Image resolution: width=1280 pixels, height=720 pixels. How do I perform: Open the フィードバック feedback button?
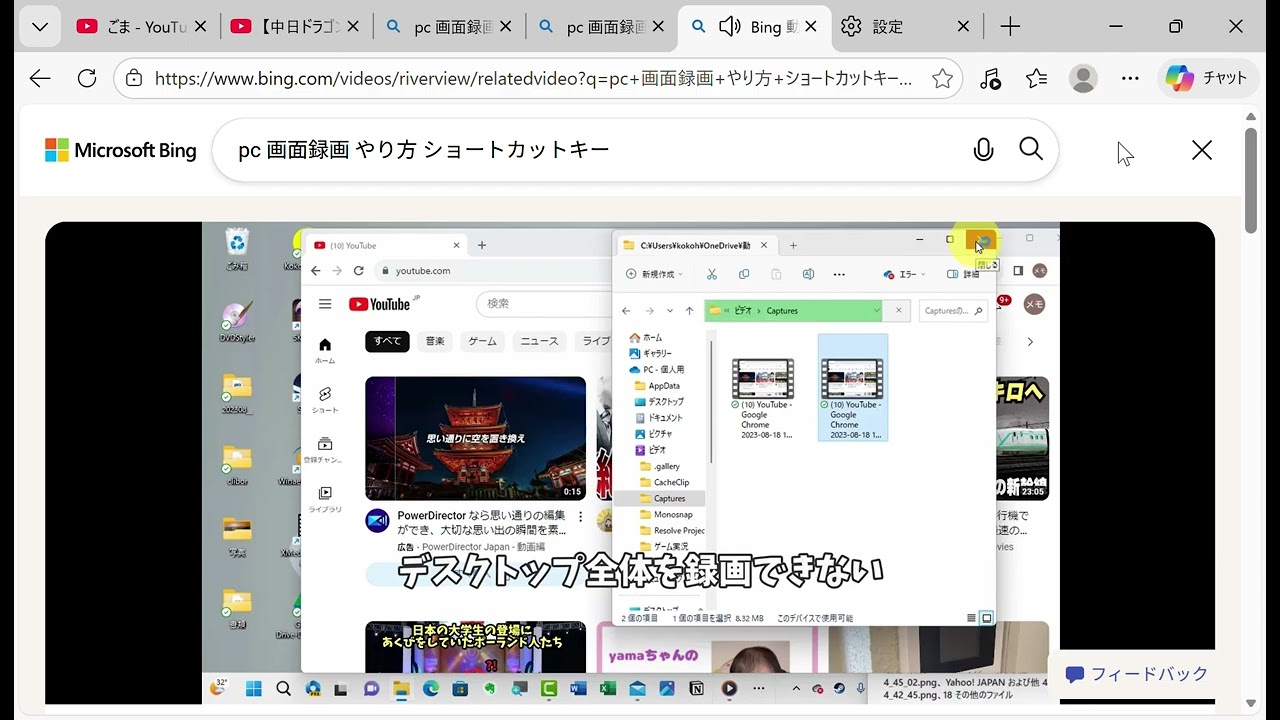pyautogui.click(x=1137, y=674)
